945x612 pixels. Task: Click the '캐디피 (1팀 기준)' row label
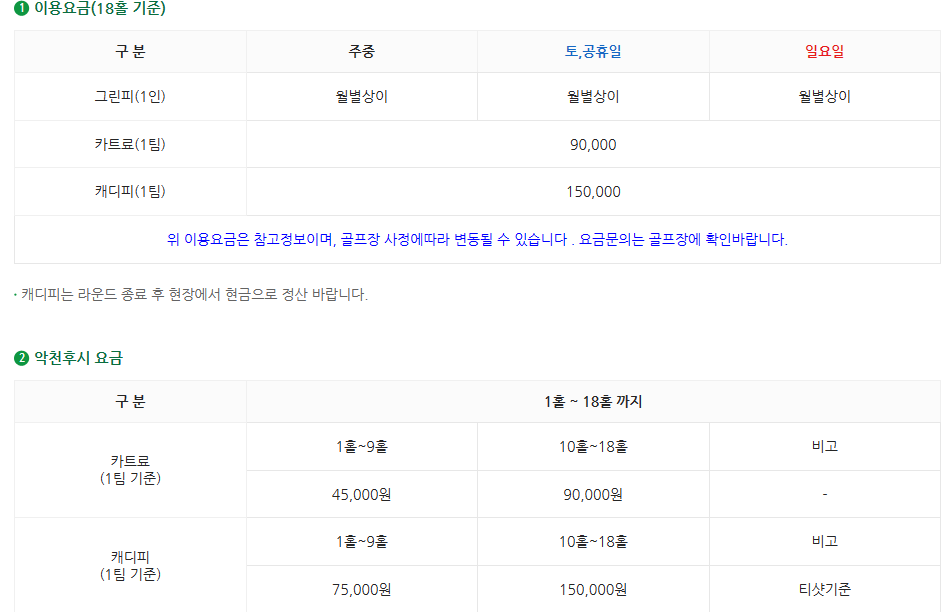tap(130, 566)
